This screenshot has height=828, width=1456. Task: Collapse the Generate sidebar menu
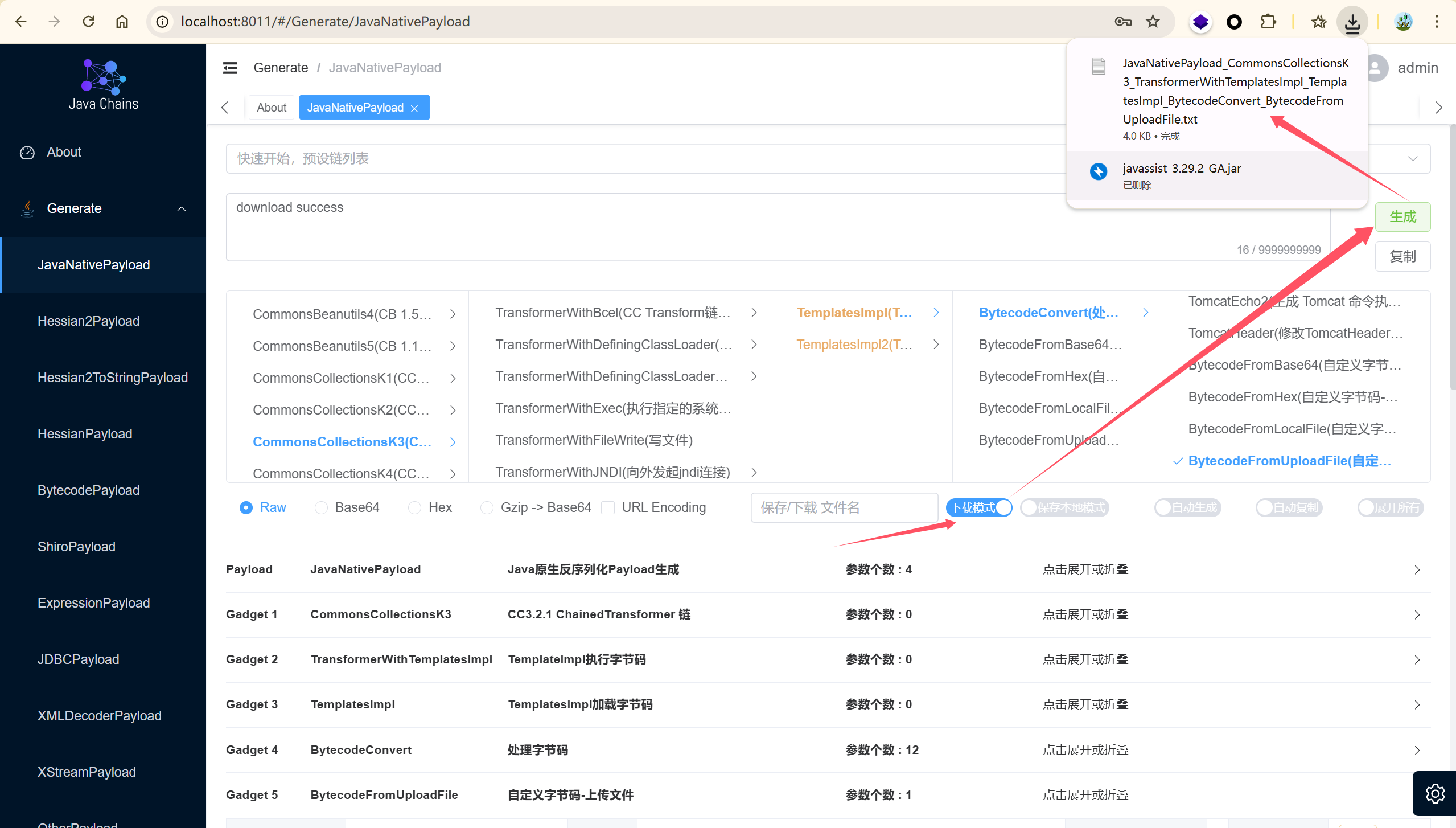click(x=181, y=208)
